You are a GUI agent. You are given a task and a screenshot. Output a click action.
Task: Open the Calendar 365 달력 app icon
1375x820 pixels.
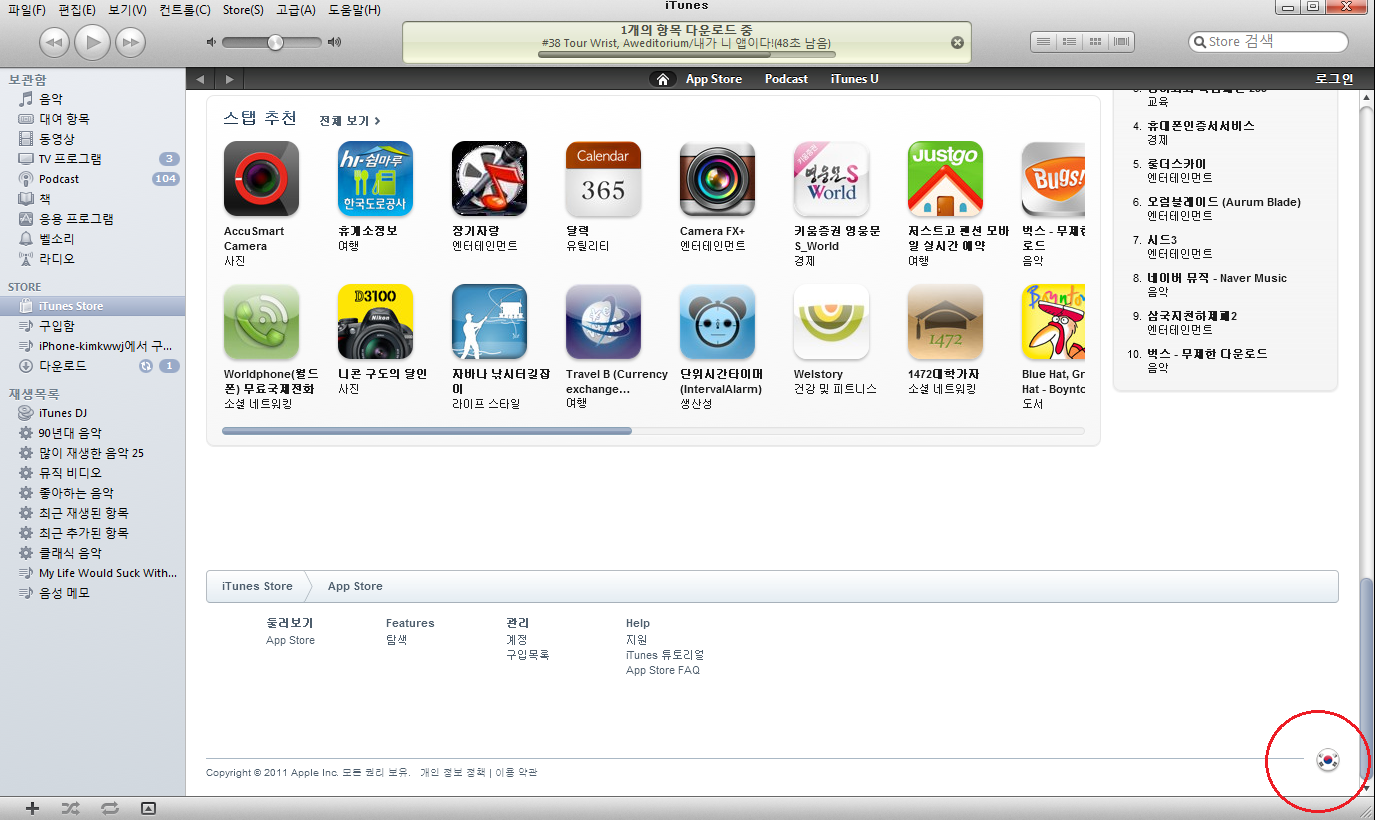click(x=603, y=179)
